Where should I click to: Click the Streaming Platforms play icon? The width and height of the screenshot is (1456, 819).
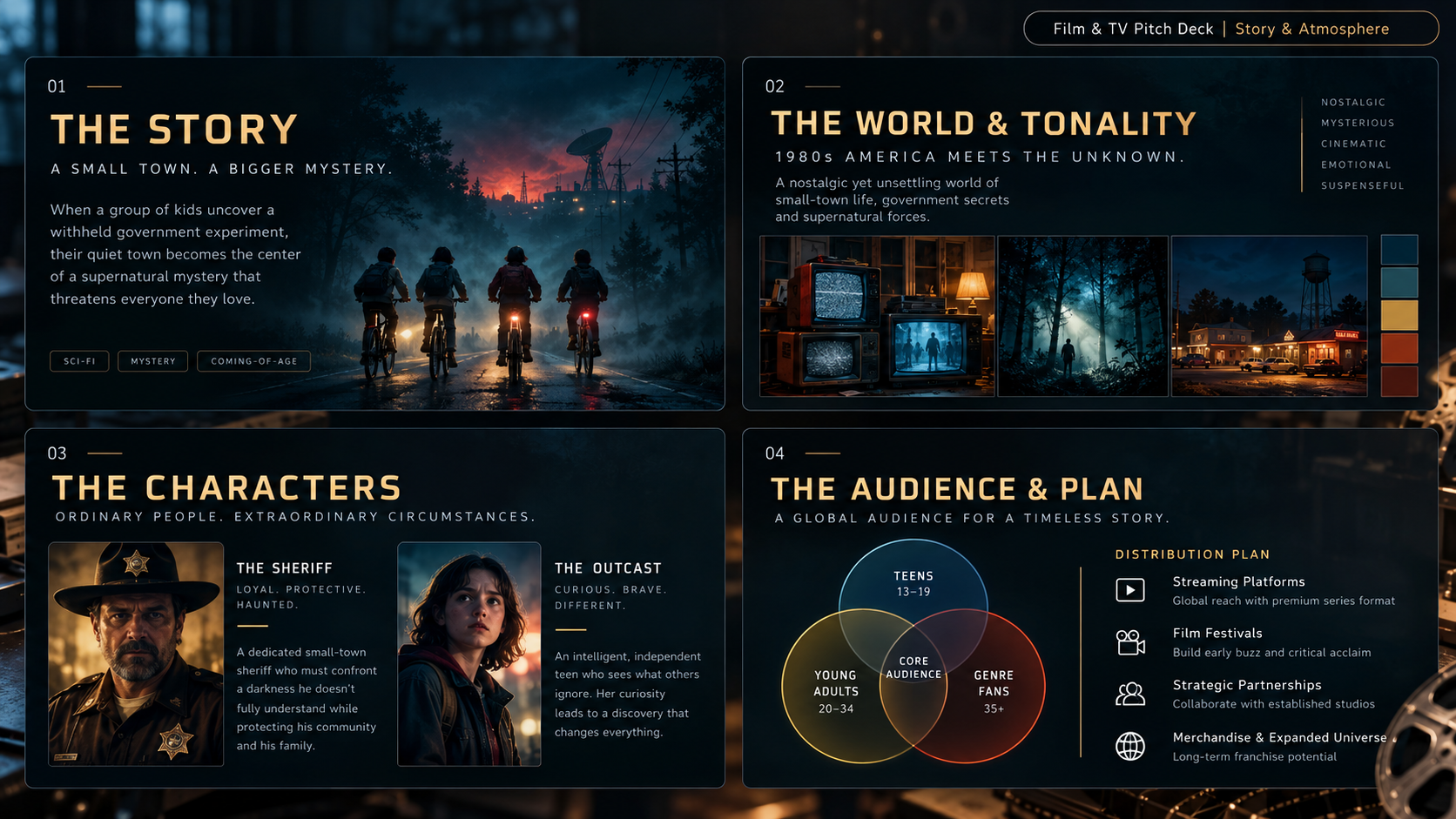point(1130,590)
